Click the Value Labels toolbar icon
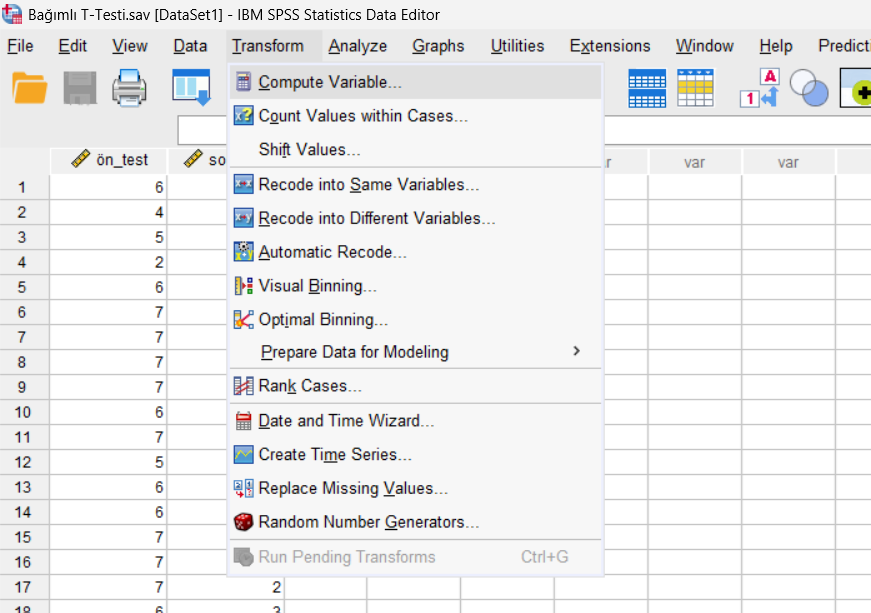 click(758, 88)
